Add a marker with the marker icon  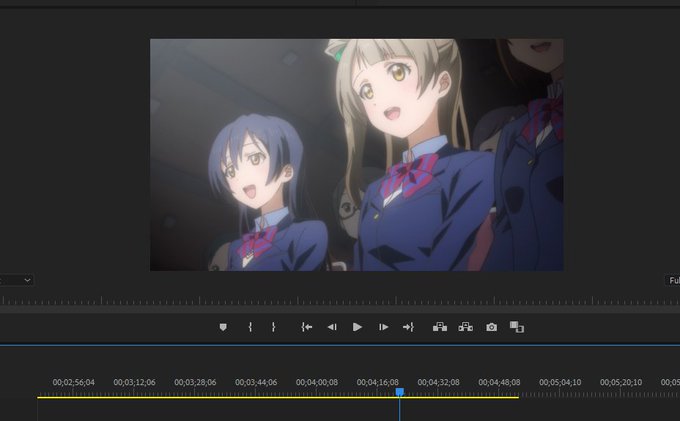(223, 327)
